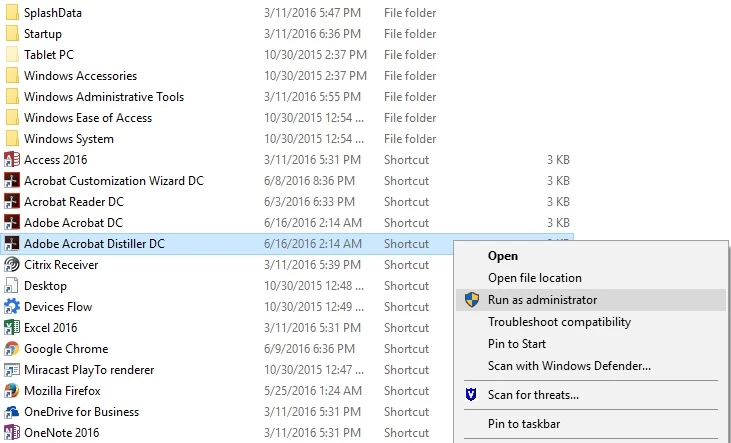Select the Access 2016 file name
The height and width of the screenshot is (443, 731).
[55, 159]
